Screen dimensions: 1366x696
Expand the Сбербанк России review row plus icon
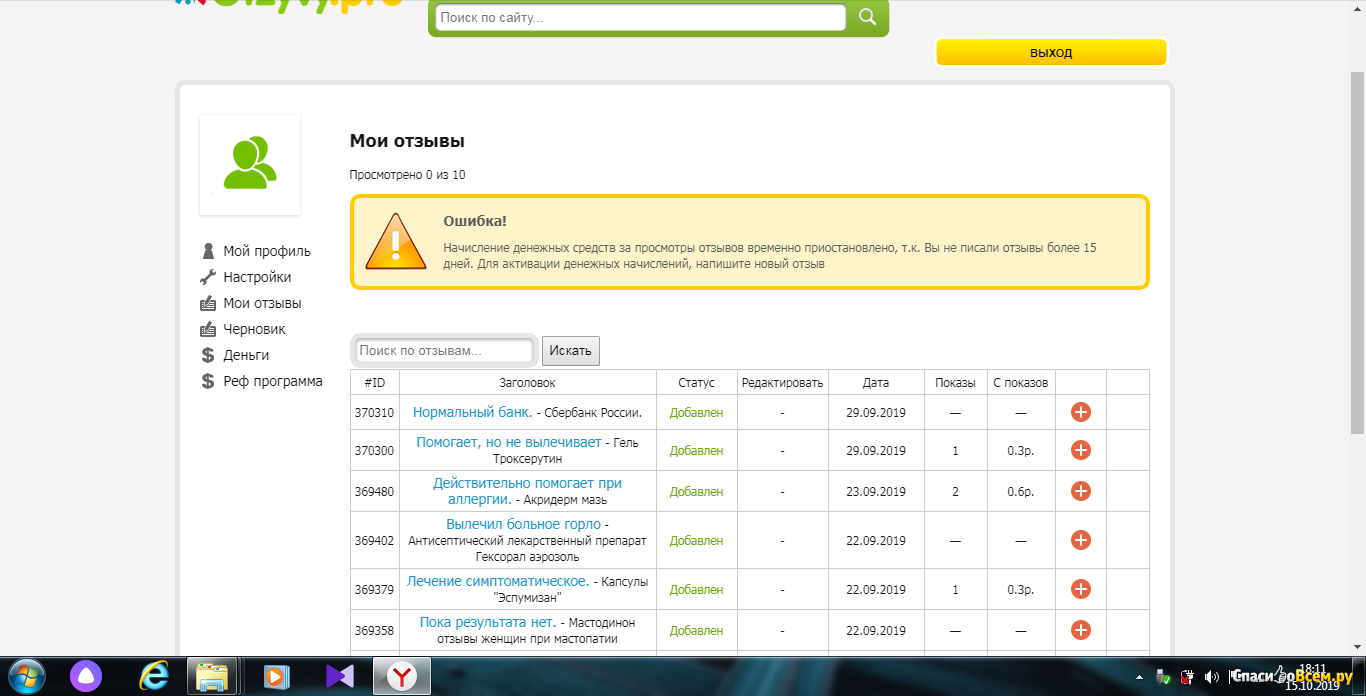[x=1080, y=412]
